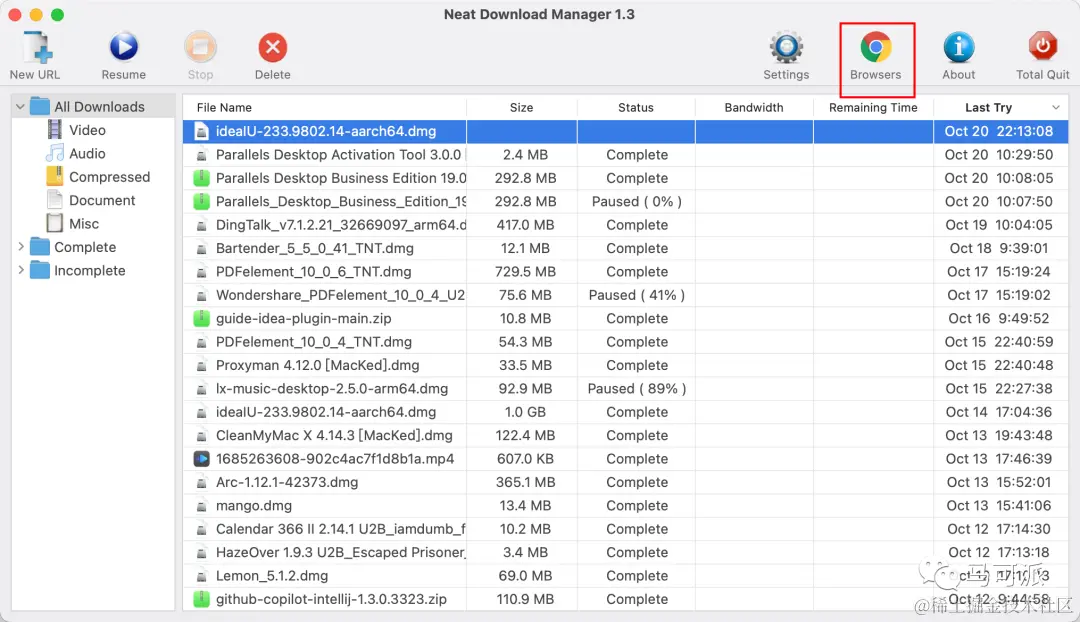Screen dimensions: 1080x622
Task: Sort by the Last Try column header
Action: [x=988, y=107]
